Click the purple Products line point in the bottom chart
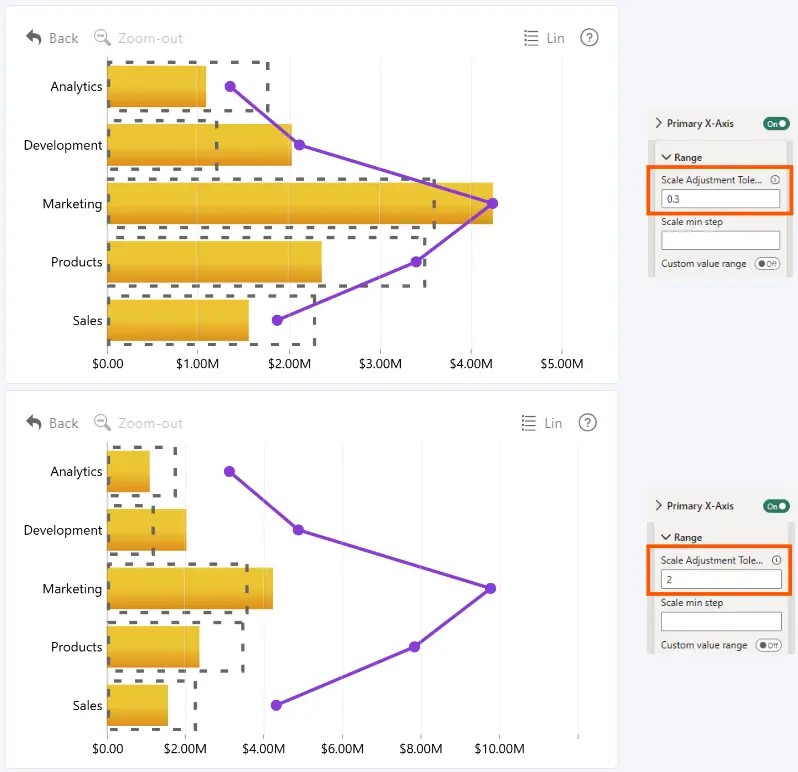798x772 pixels. [x=414, y=647]
